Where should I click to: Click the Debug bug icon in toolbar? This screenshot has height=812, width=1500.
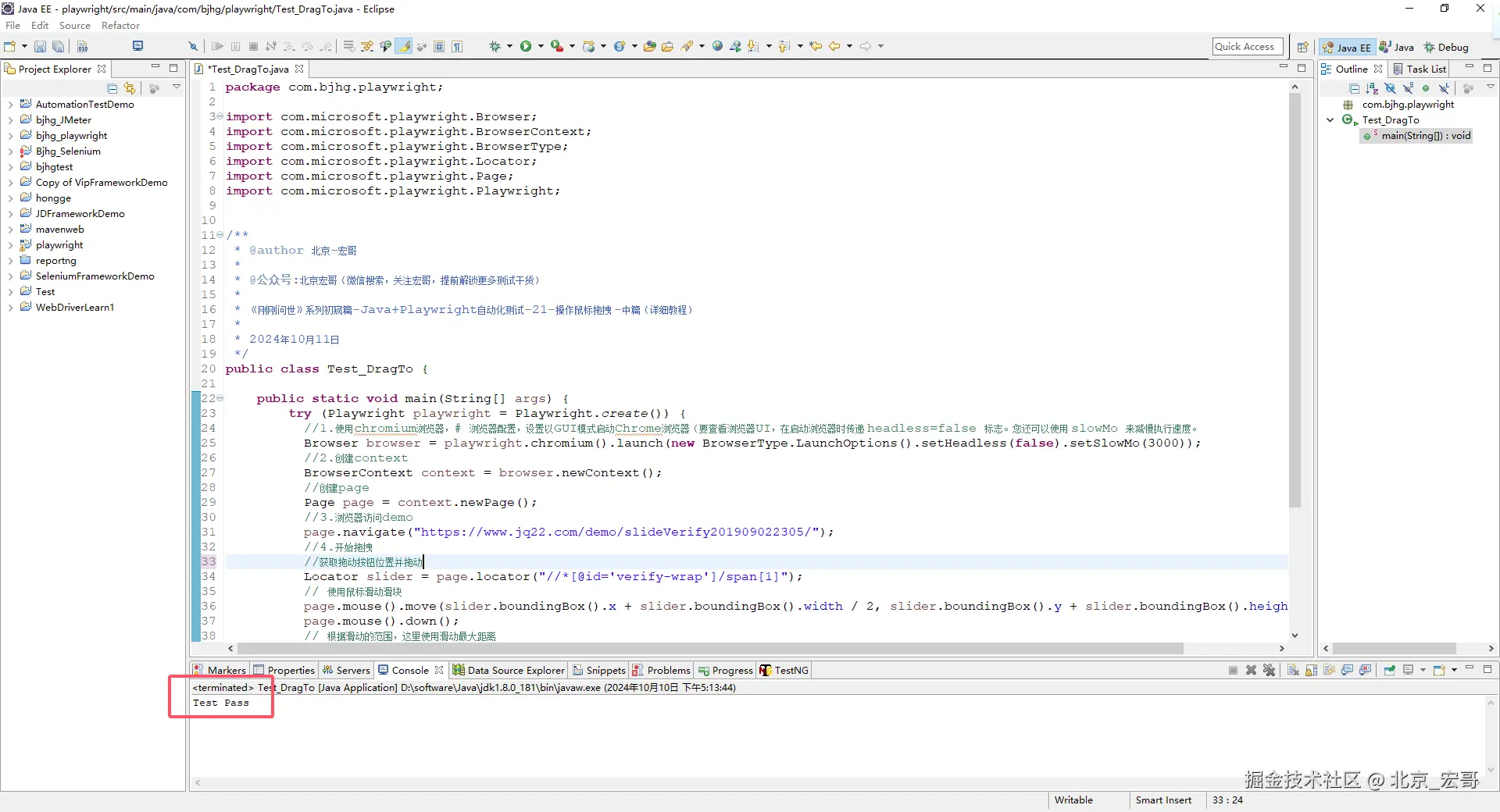pyautogui.click(x=495, y=46)
